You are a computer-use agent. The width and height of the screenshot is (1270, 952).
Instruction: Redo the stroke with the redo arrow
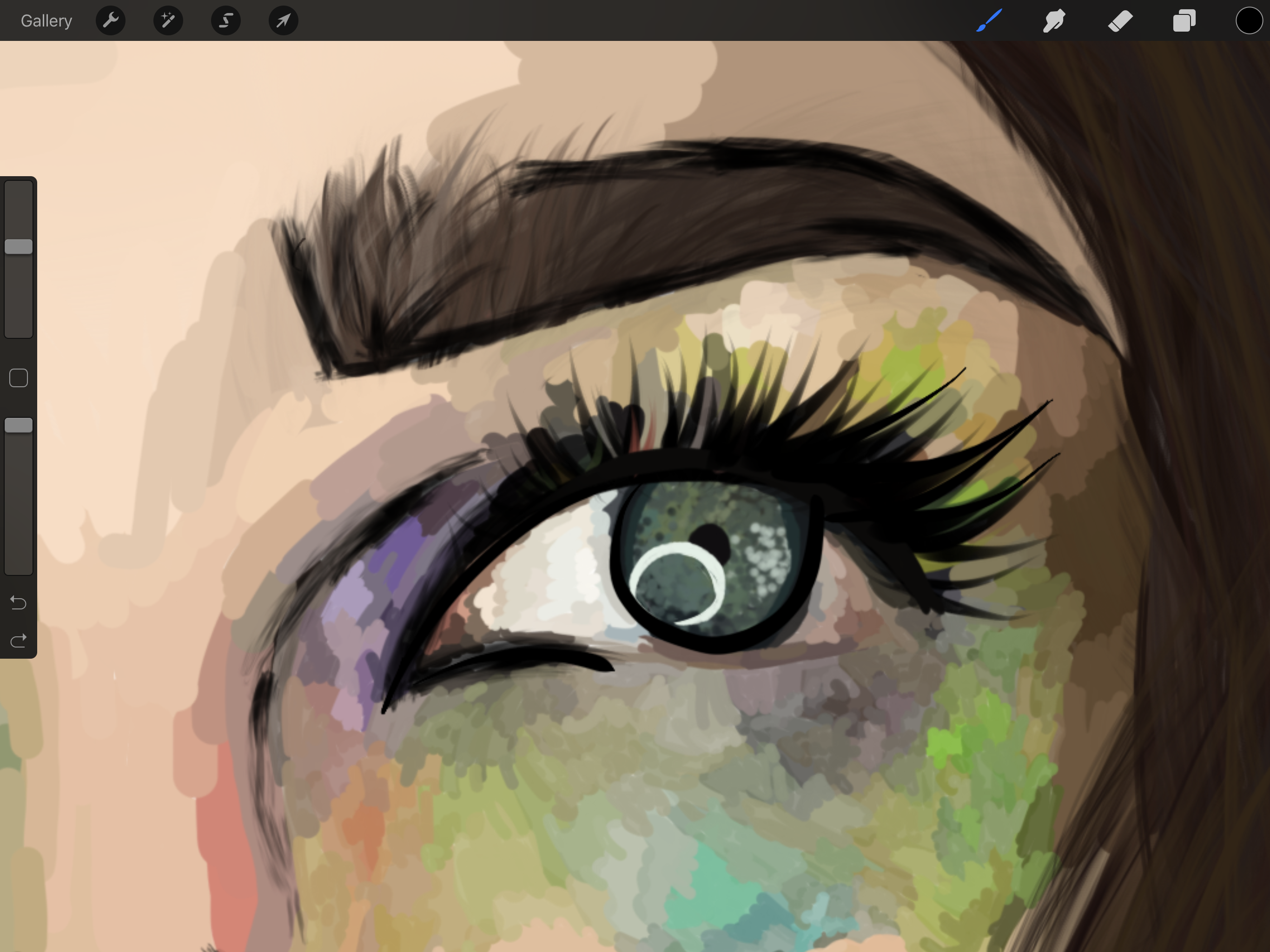point(19,640)
